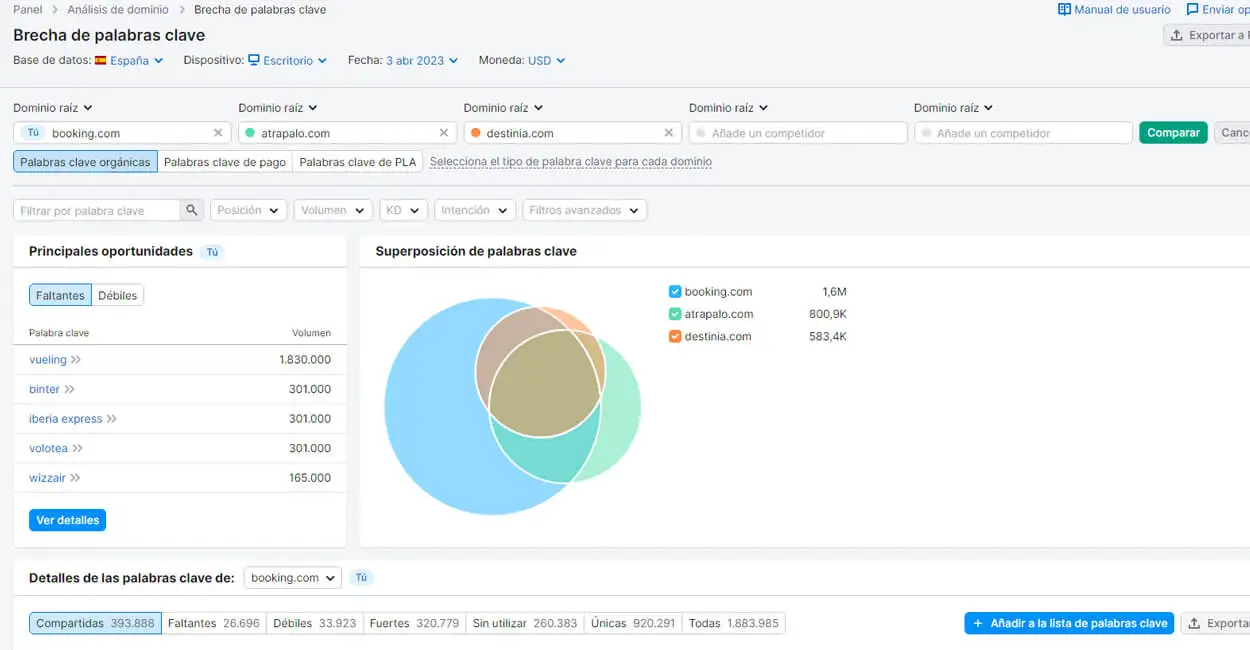The height and width of the screenshot is (650, 1250).
Task: Click the Ver detalles button
Action: point(67,520)
